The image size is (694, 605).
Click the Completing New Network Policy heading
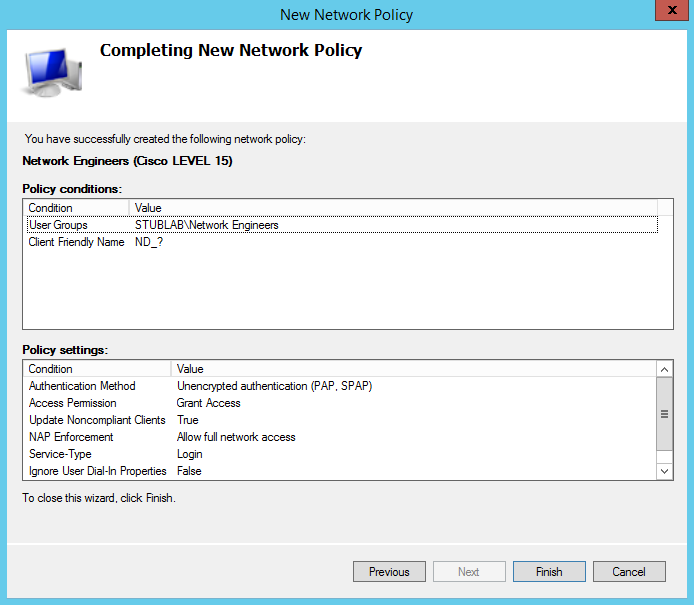pos(231,50)
